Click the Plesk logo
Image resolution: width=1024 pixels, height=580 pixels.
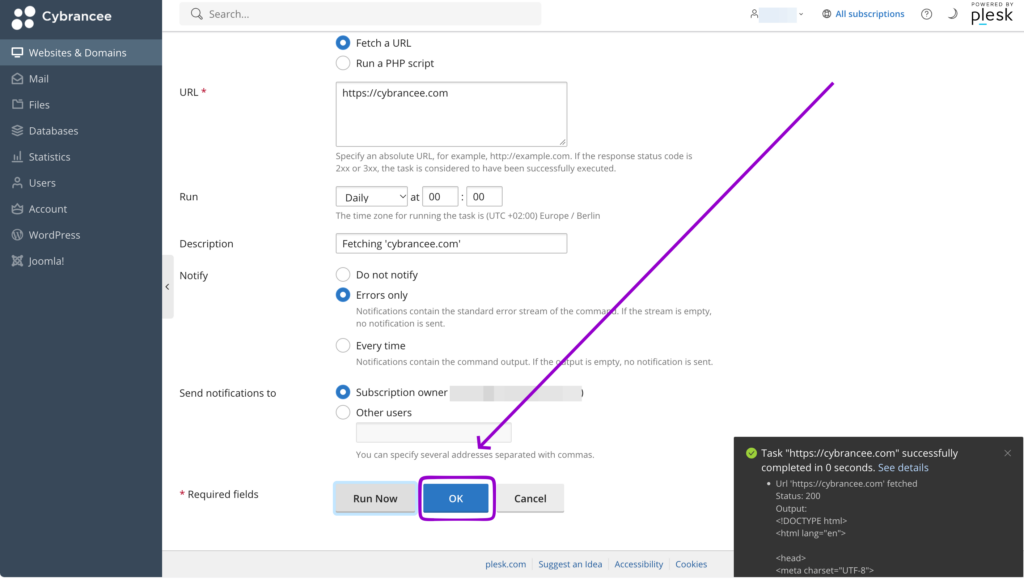(x=991, y=14)
